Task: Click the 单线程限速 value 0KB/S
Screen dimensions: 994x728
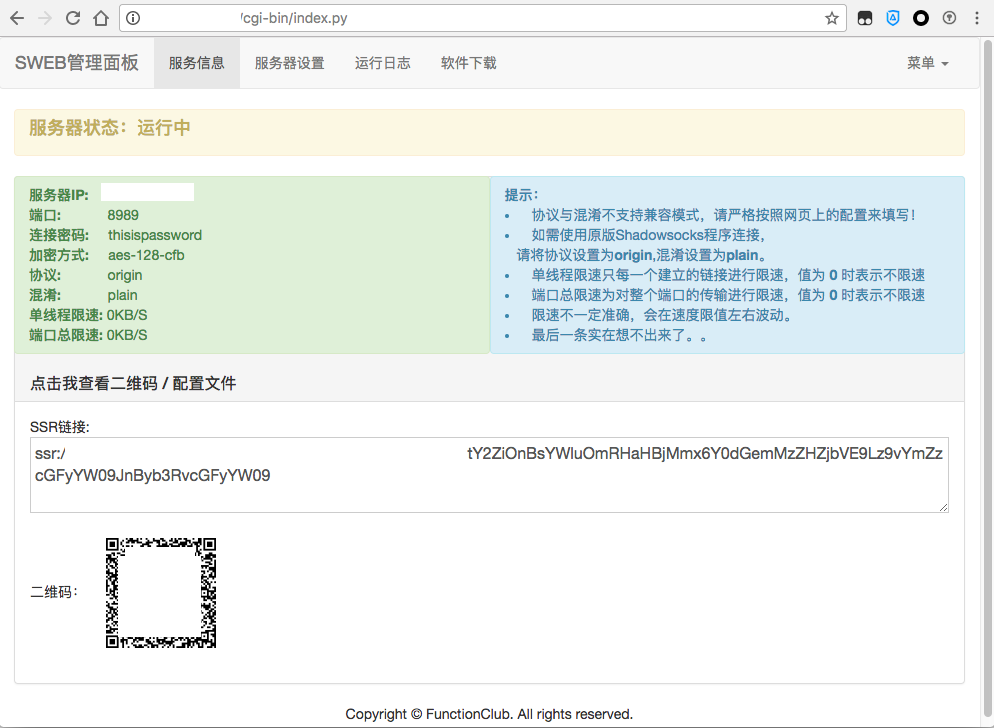Action: click(127, 315)
